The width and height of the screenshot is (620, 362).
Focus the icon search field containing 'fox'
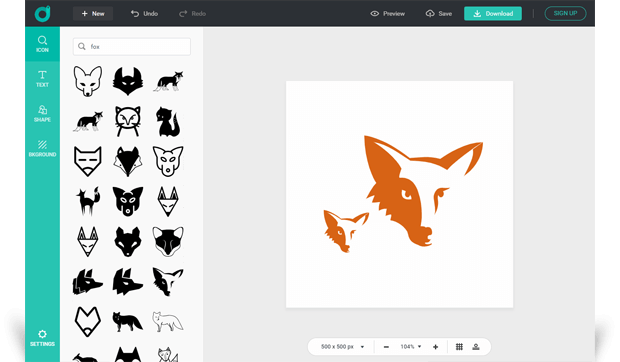(132, 47)
